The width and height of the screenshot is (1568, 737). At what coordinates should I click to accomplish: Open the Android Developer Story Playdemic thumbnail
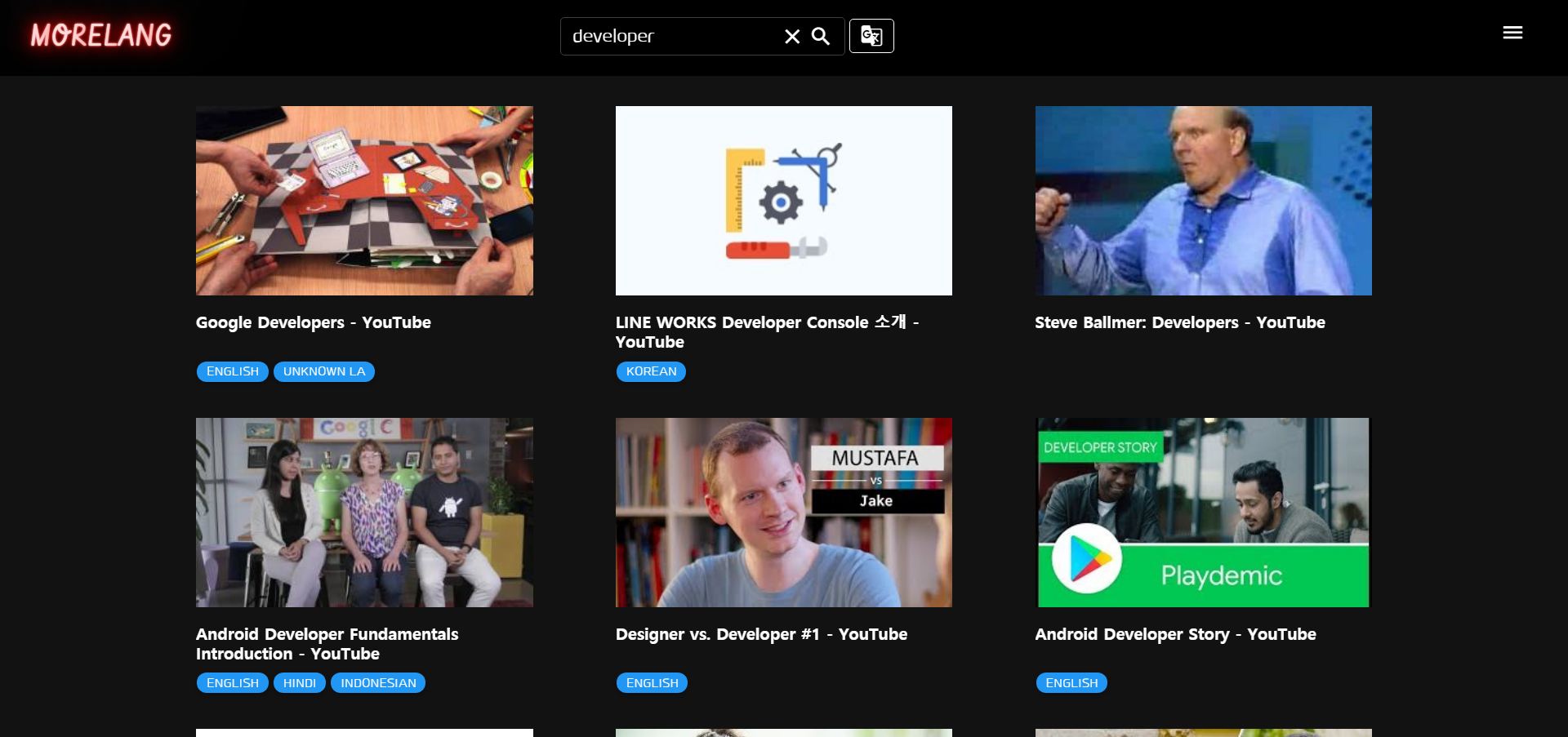click(1204, 513)
